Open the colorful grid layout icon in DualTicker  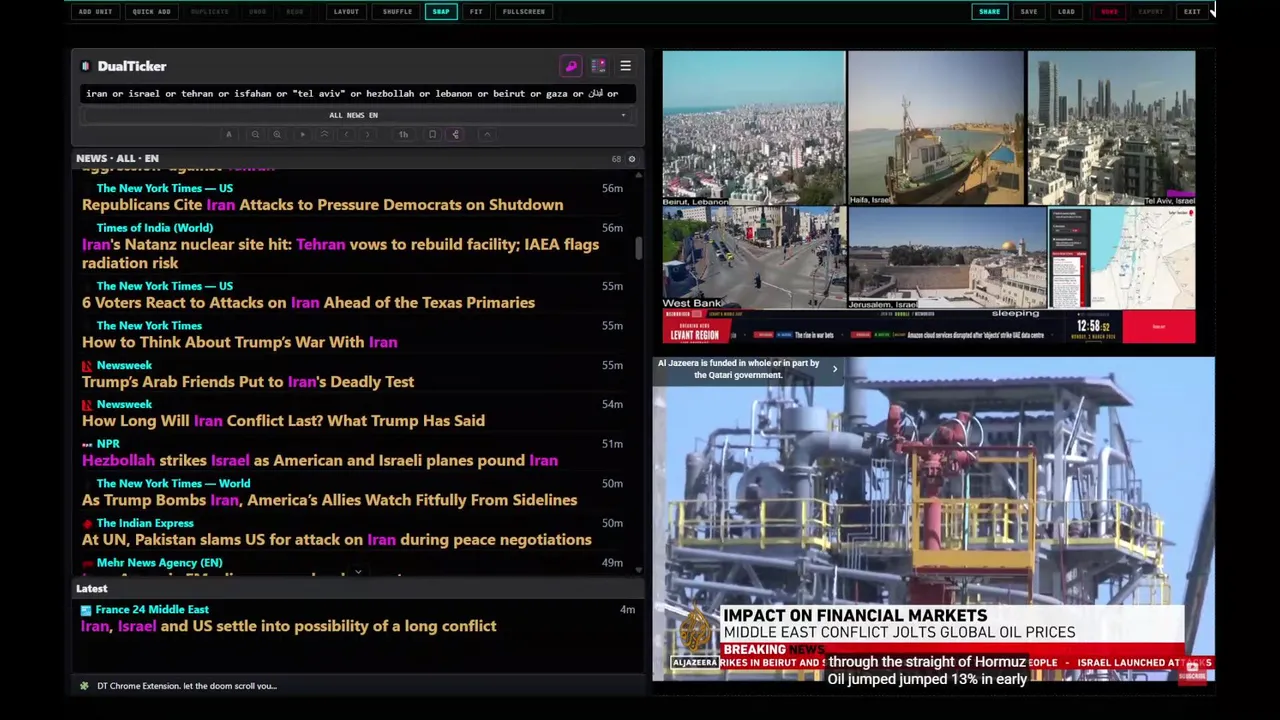(x=598, y=66)
